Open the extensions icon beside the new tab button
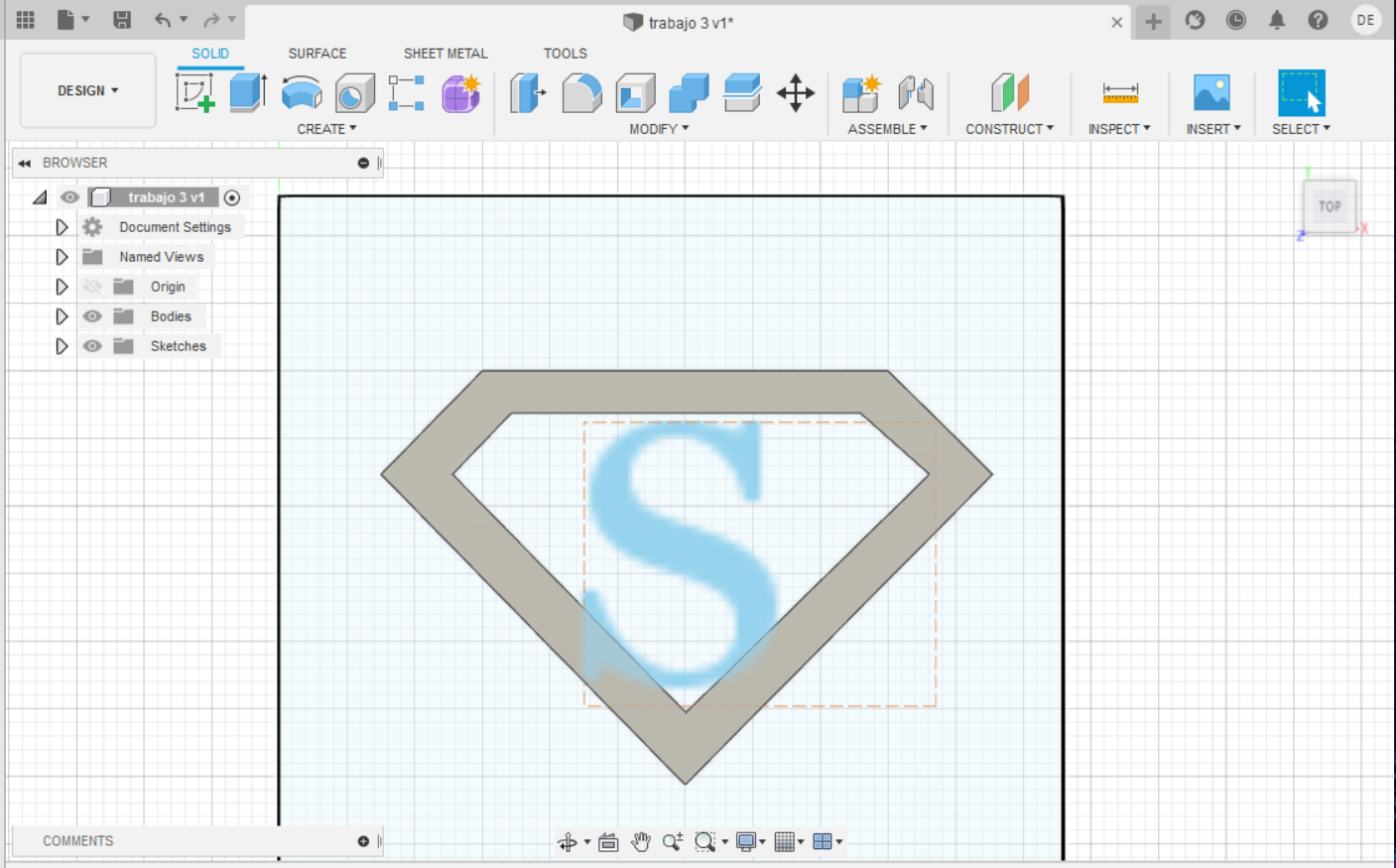1396x868 pixels. pos(1195,20)
